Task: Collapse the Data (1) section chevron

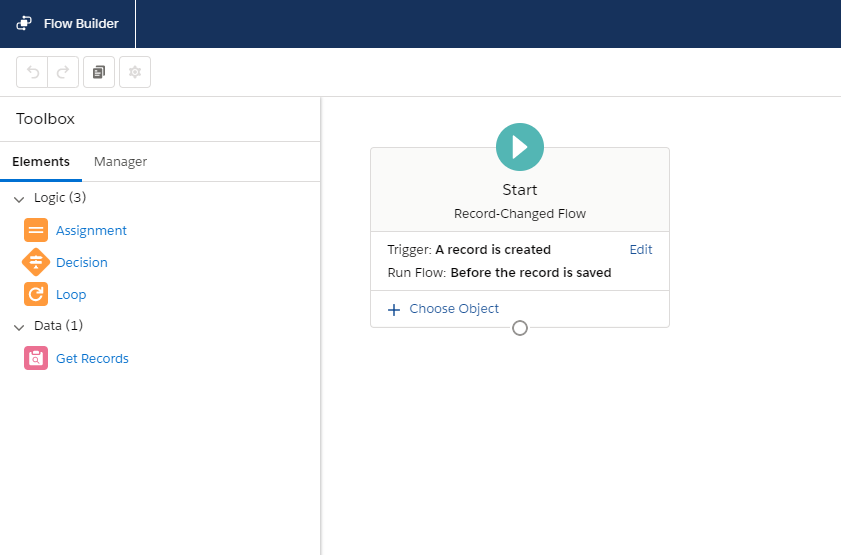Action: click(x=19, y=327)
